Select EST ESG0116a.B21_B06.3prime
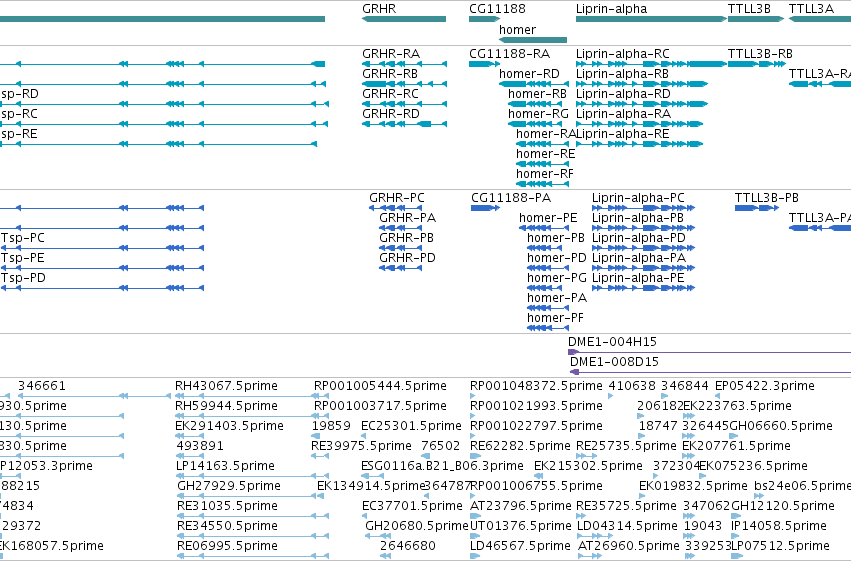This screenshot has height=561, width=851. pos(442,466)
